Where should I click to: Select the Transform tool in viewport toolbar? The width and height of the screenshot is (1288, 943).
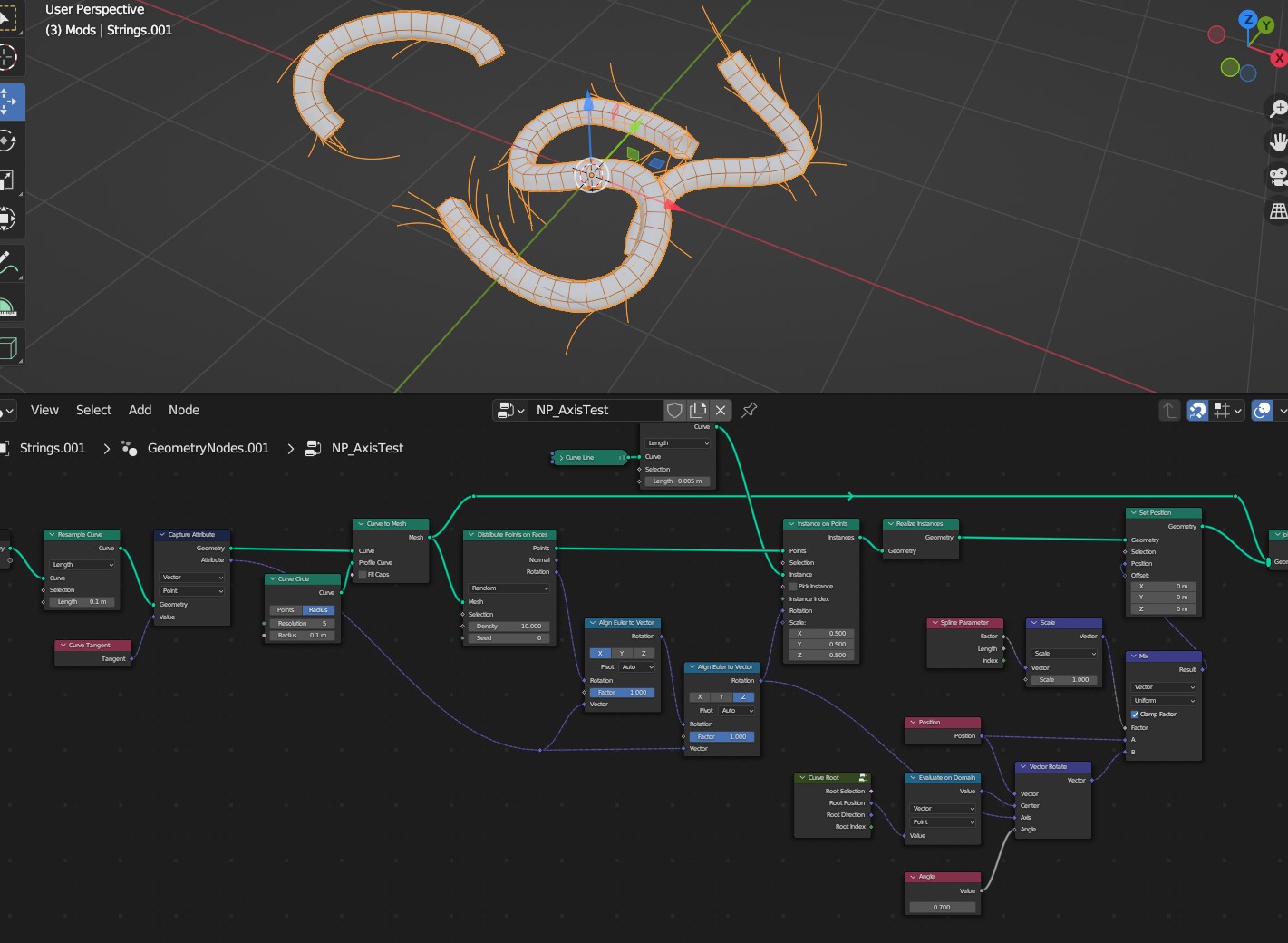click(7, 219)
